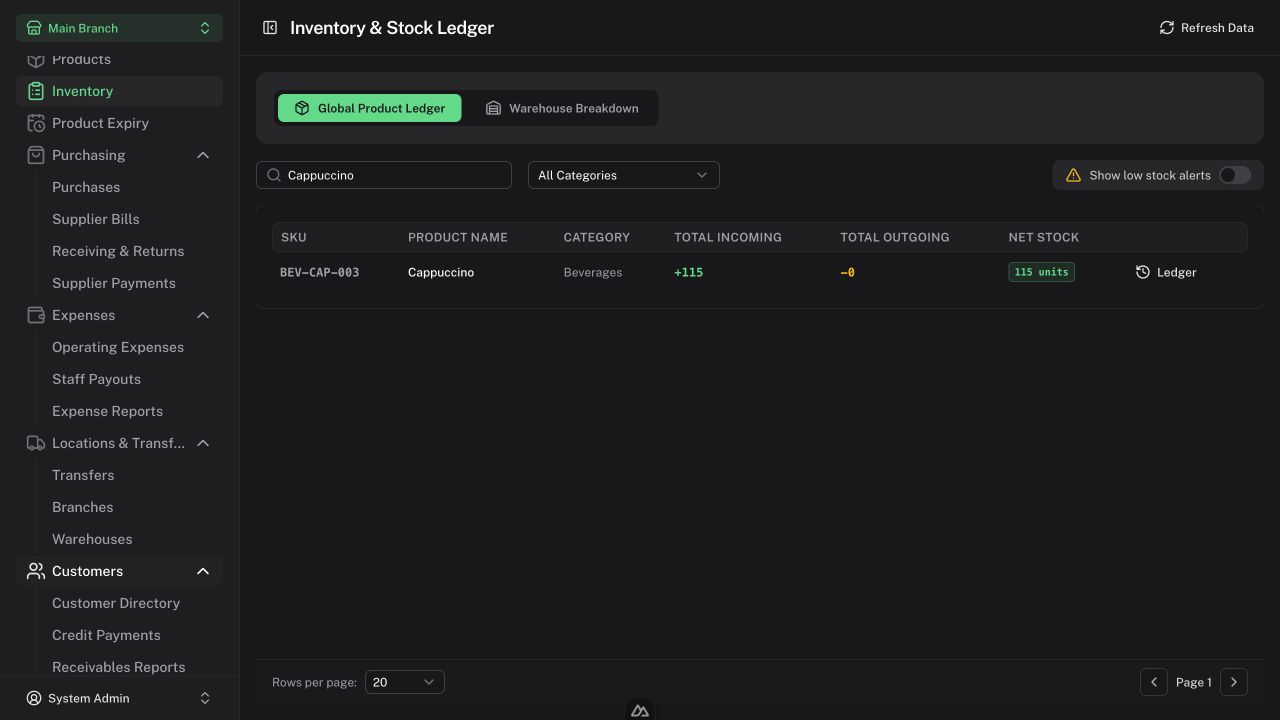The width and height of the screenshot is (1280, 720).
Task: Click the Purchasing bag icon
Action: coord(36,155)
